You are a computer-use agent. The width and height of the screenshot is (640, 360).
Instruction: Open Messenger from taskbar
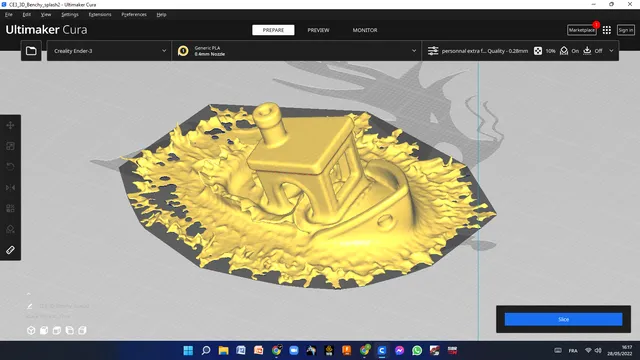click(x=399, y=350)
